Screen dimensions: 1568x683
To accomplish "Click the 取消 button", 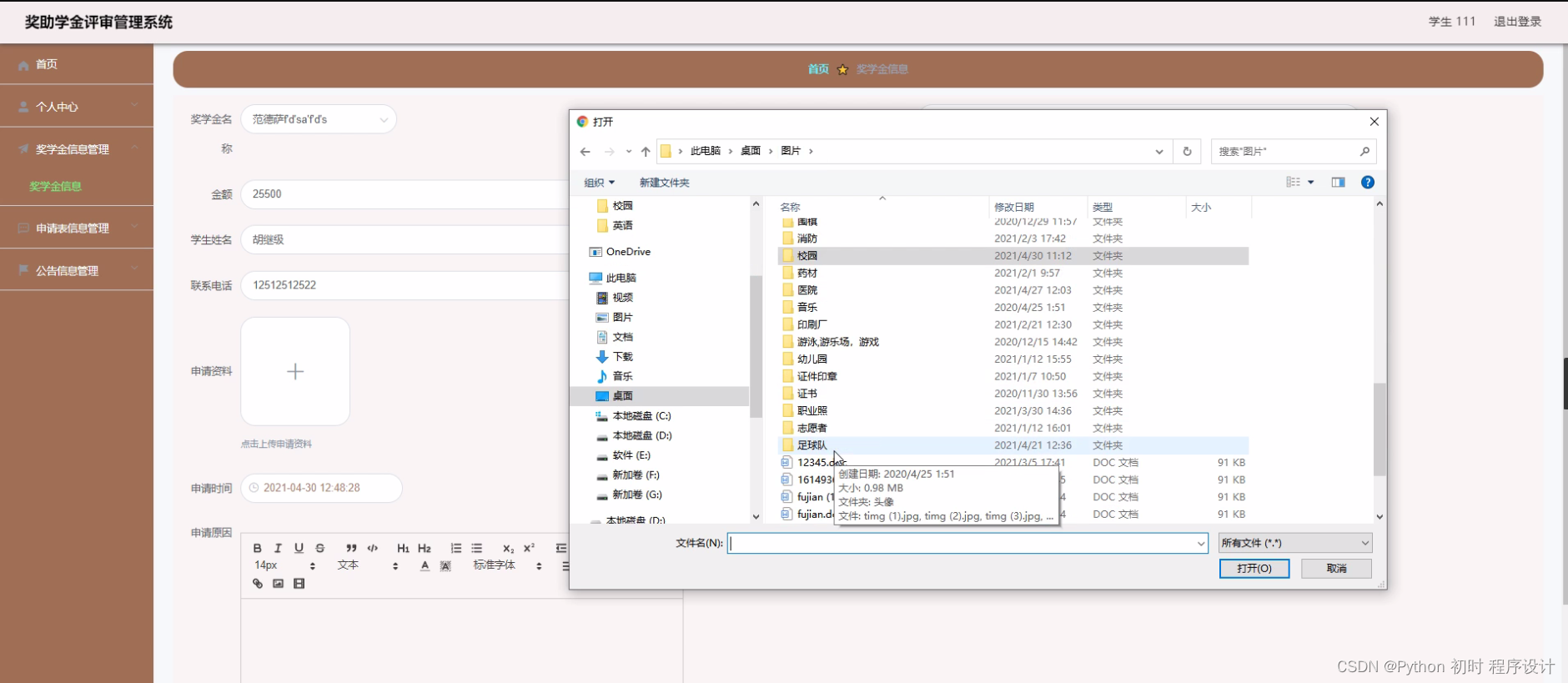I will 1336,568.
